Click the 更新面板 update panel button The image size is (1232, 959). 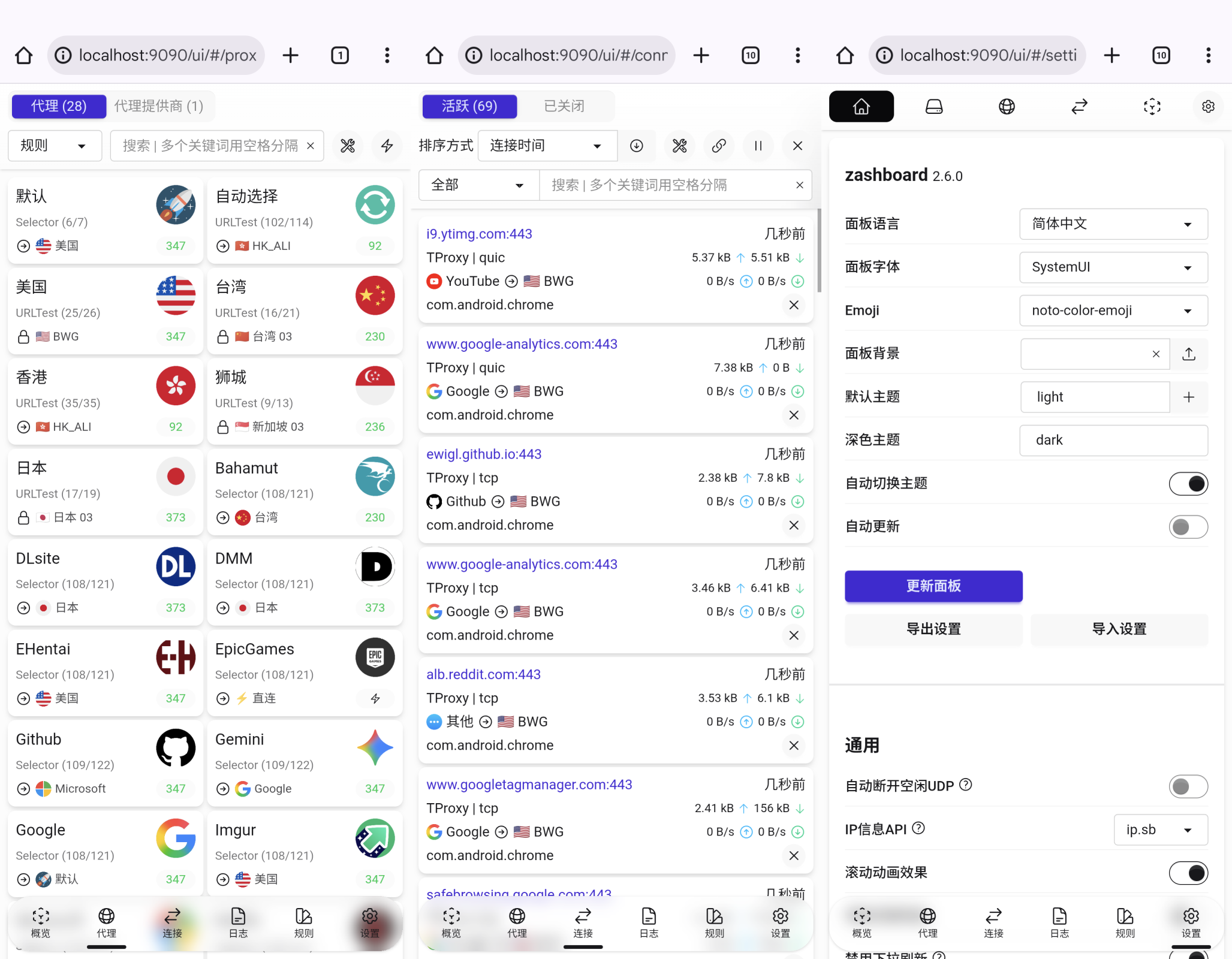tap(933, 586)
